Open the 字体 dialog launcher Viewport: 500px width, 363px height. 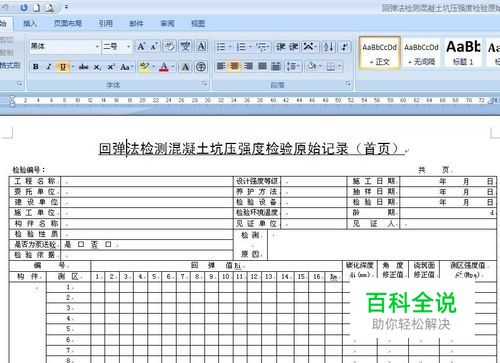point(205,84)
